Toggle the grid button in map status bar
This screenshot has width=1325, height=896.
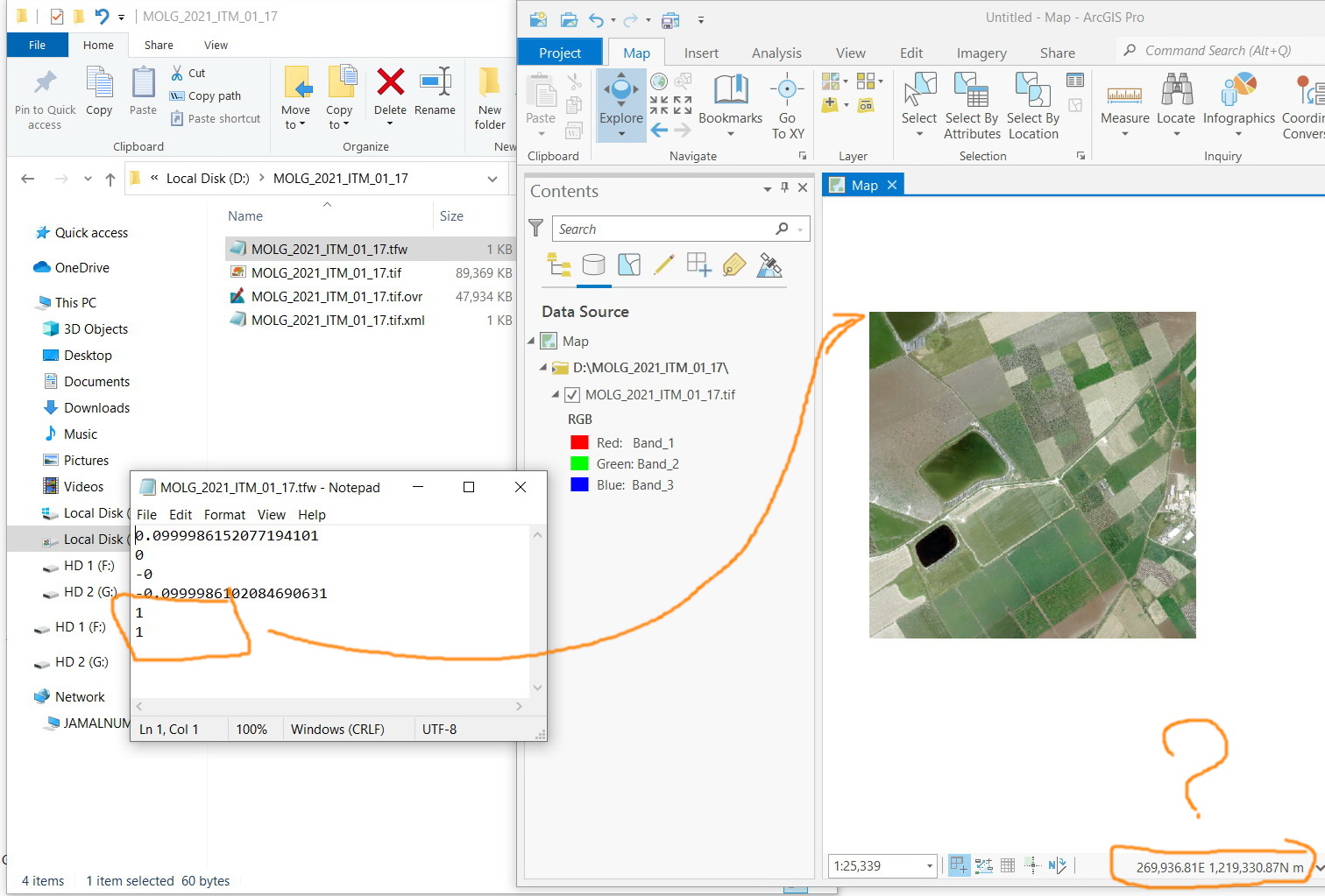click(1008, 865)
